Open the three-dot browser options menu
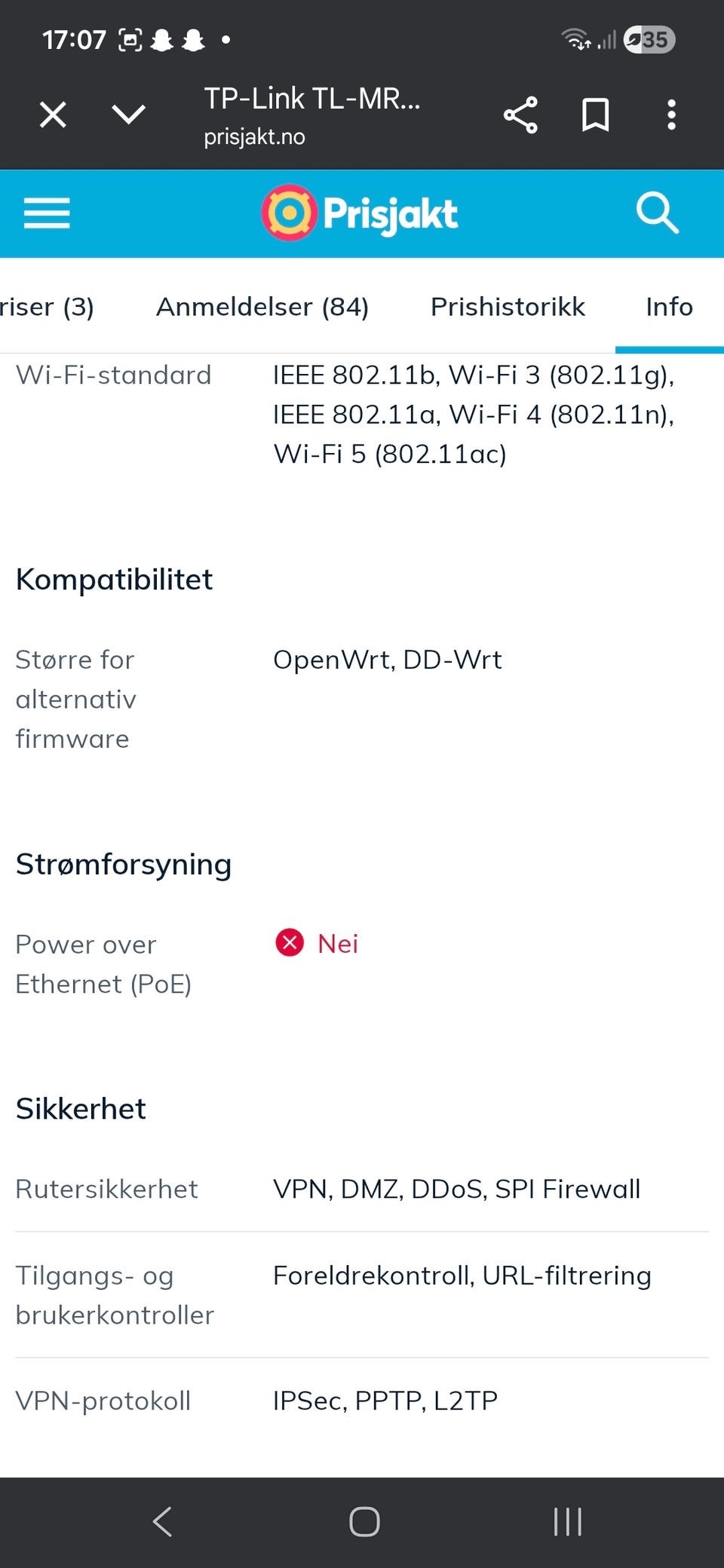The height and width of the screenshot is (1568, 724). (671, 115)
